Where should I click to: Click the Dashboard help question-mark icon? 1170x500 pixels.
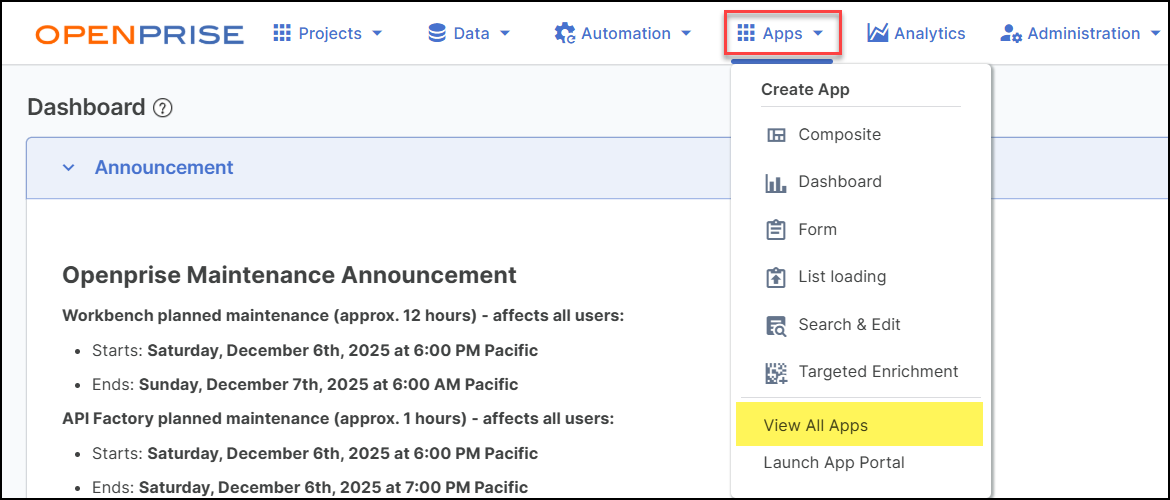click(x=163, y=108)
